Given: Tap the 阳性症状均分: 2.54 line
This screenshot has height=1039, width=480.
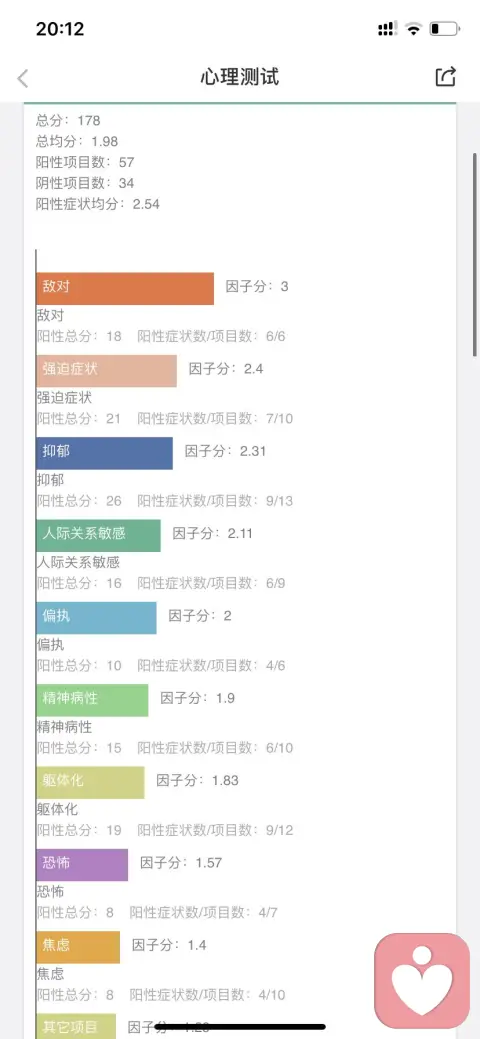Looking at the screenshot, I should pyautogui.click(x=98, y=203).
